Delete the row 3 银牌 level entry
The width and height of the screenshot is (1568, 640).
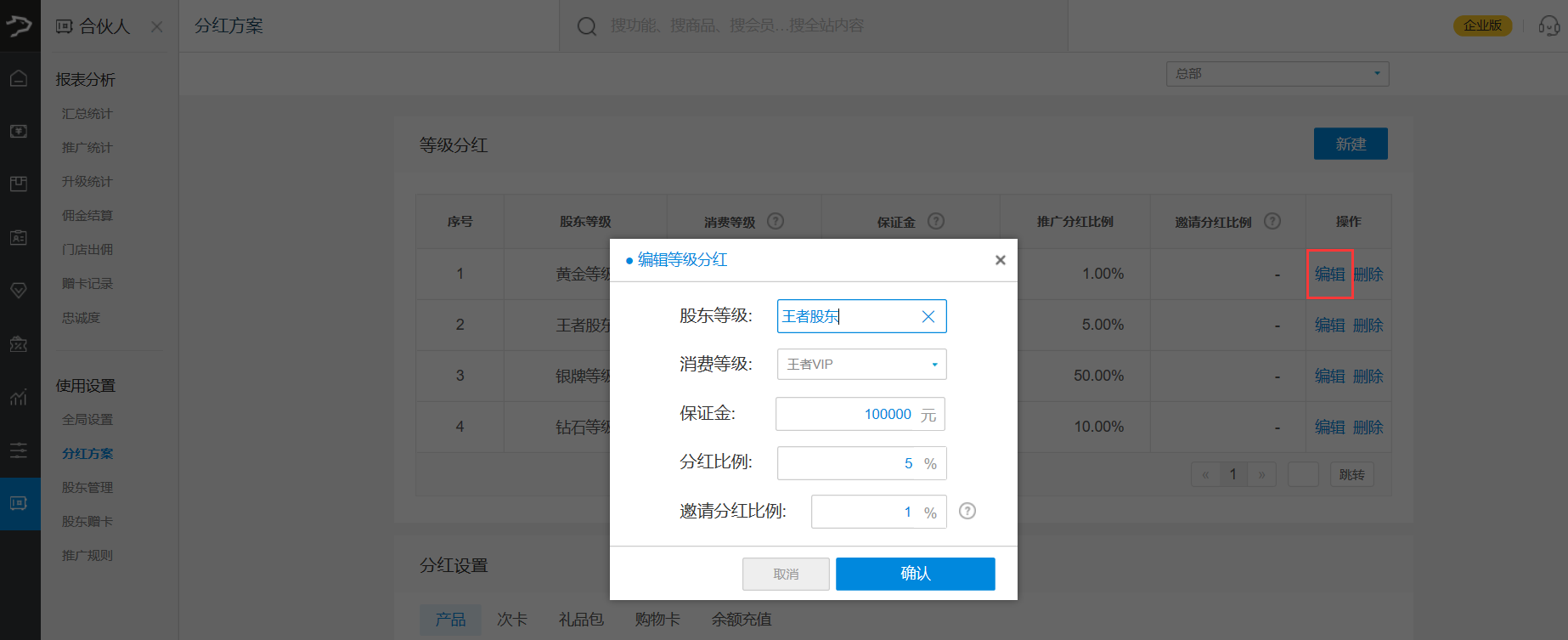(1368, 376)
